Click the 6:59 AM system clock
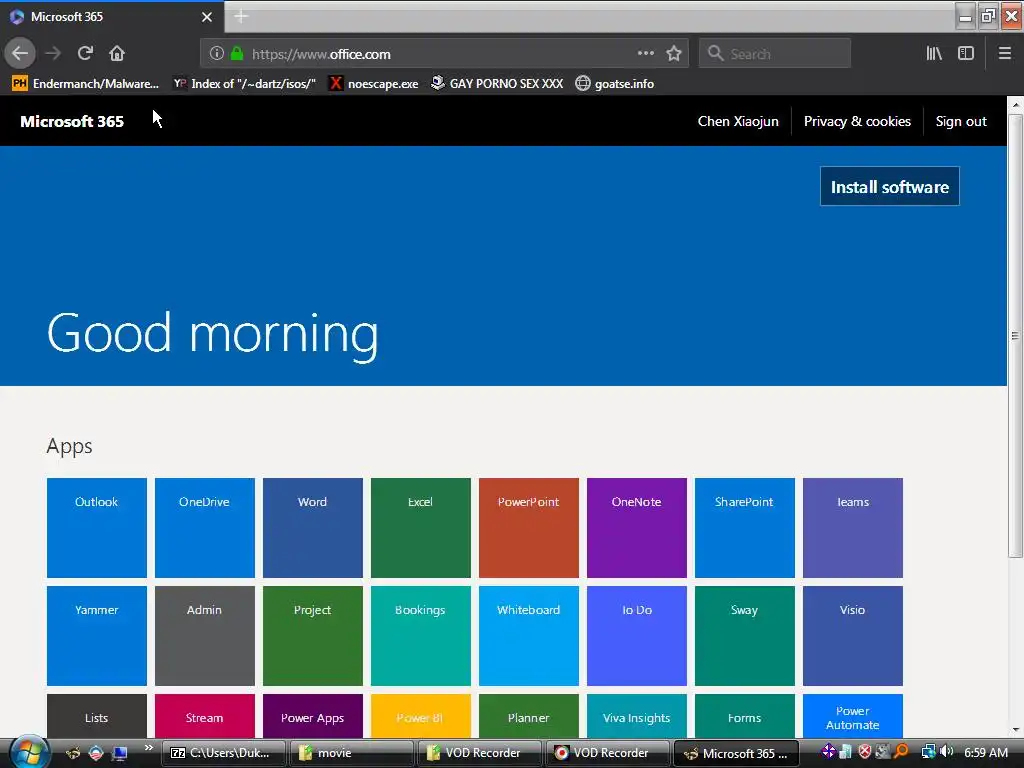Screen dimensions: 1024x768 [x=986, y=753]
